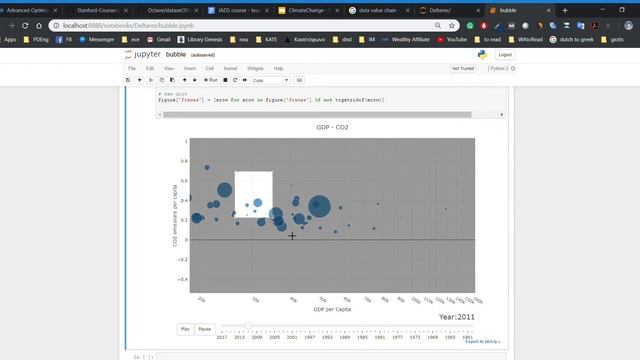Follow the Export to plot.ly link

coord(482,342)
